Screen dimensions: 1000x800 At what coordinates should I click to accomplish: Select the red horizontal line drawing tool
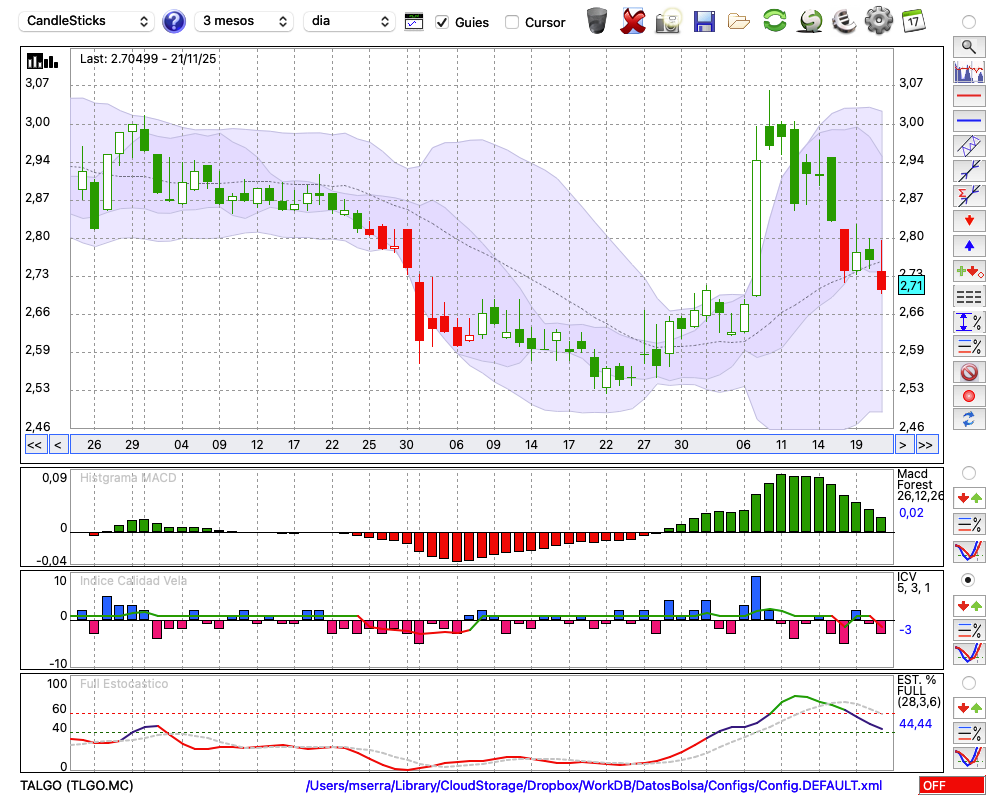pos(968,97)
